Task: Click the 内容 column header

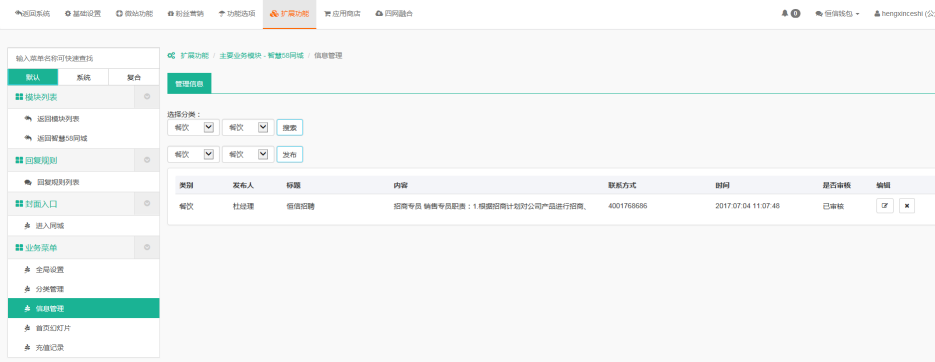Action: tap(401, 185)
